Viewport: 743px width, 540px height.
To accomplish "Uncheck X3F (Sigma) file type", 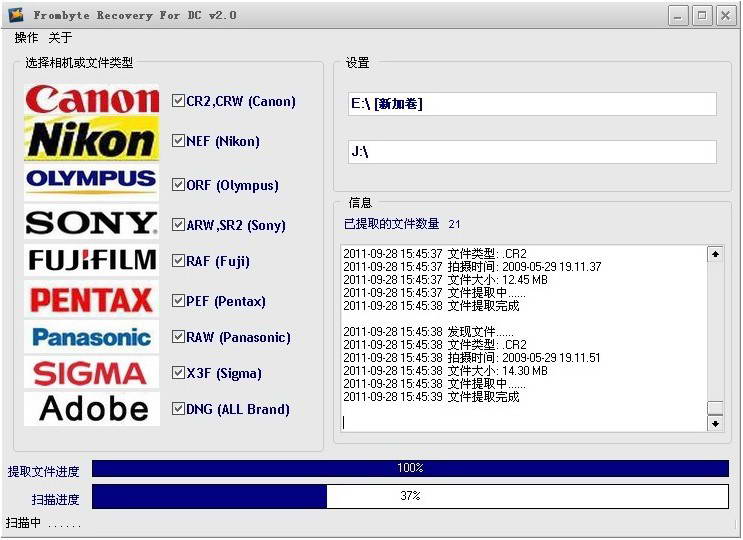I will [178, 373].
